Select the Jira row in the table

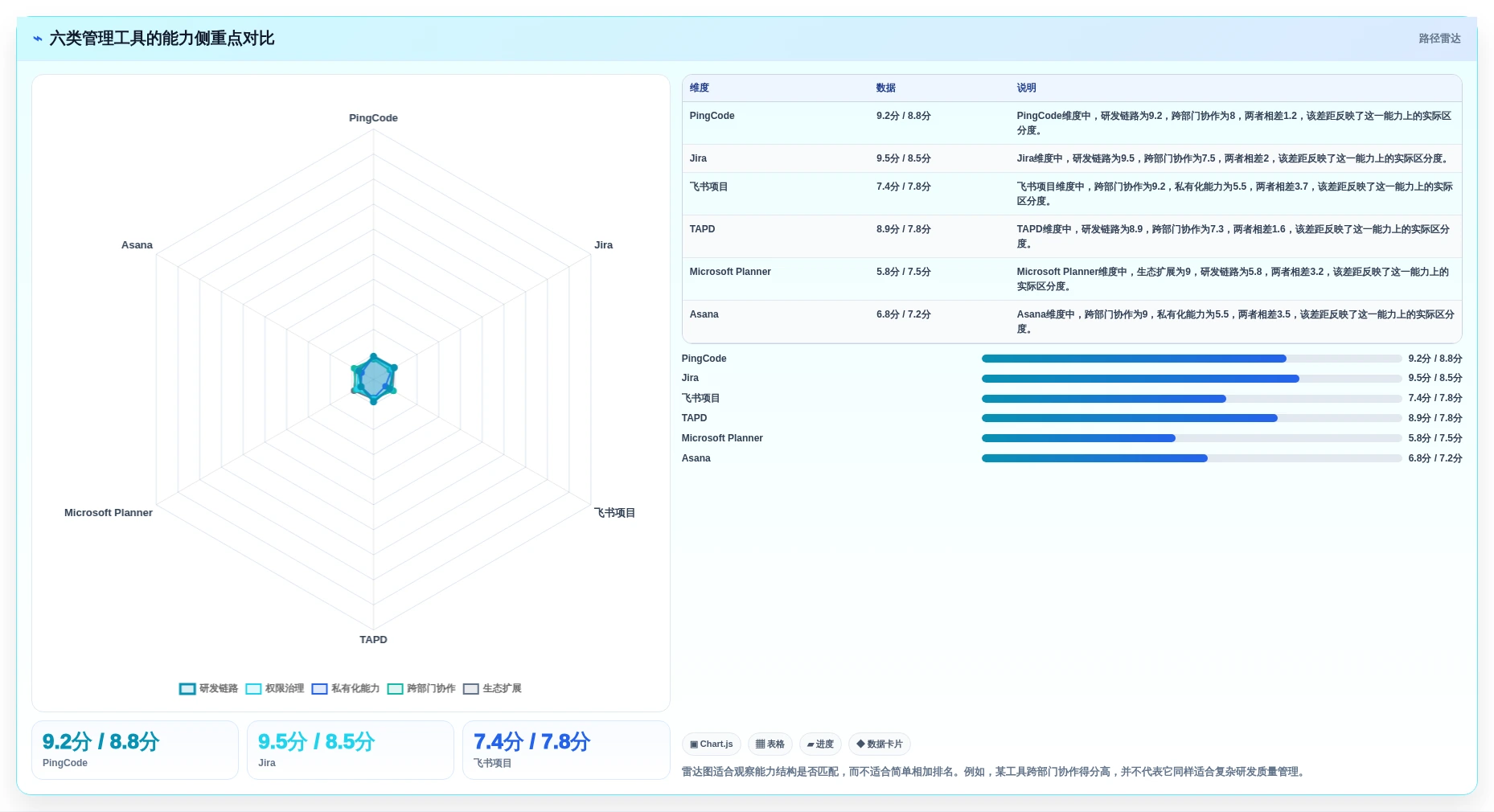(1072, 158)
